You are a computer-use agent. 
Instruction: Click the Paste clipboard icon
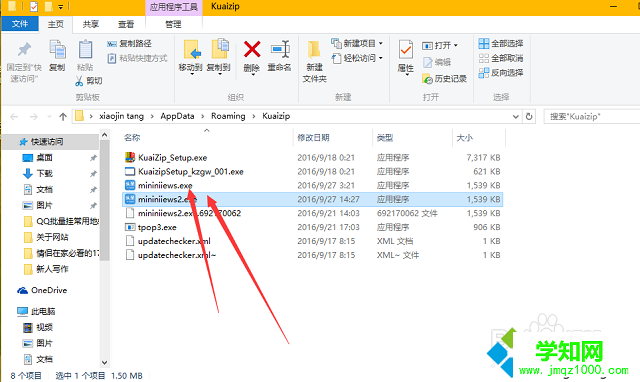tap(85, 50)
